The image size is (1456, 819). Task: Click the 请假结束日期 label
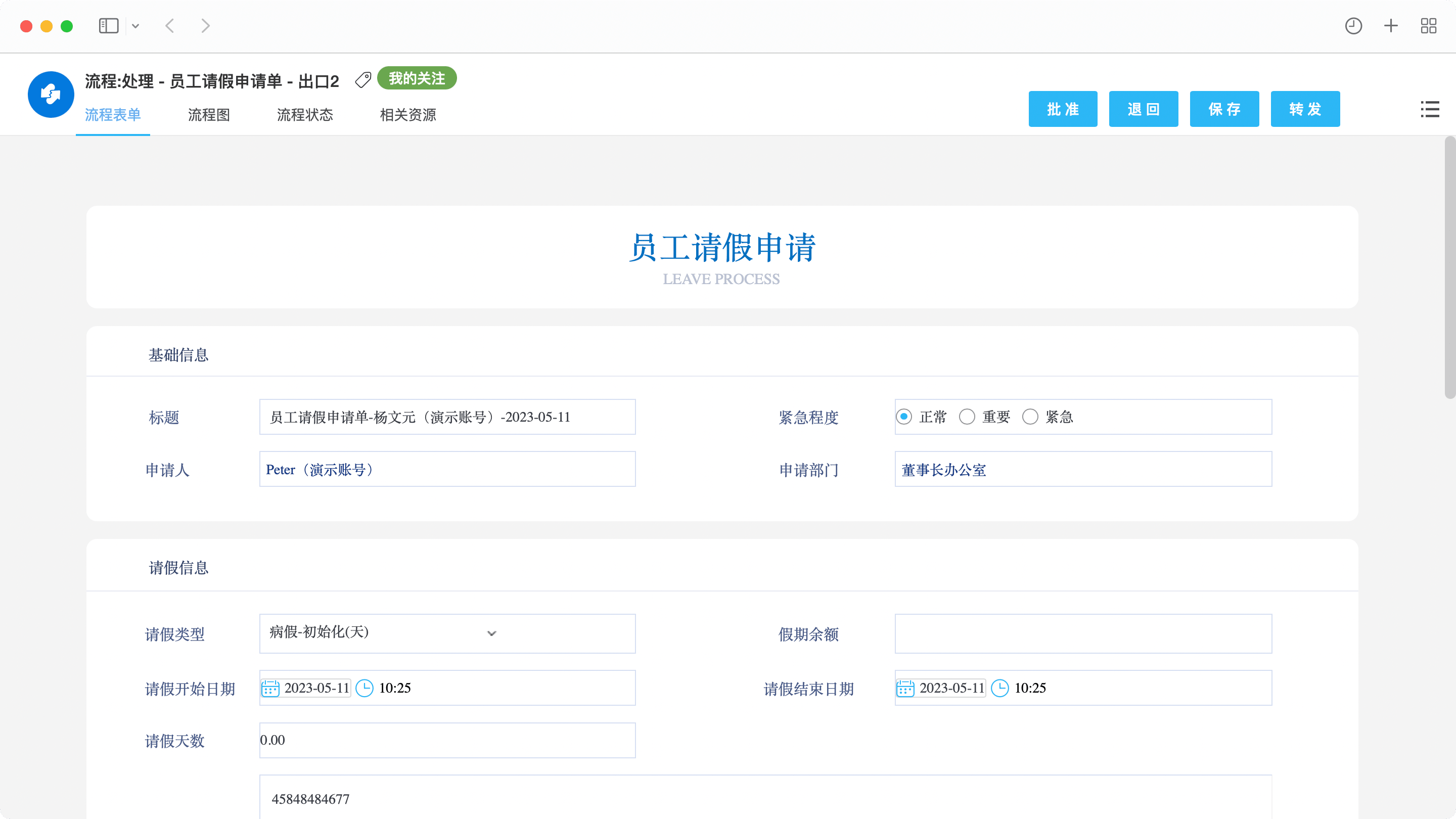point(808,689)
